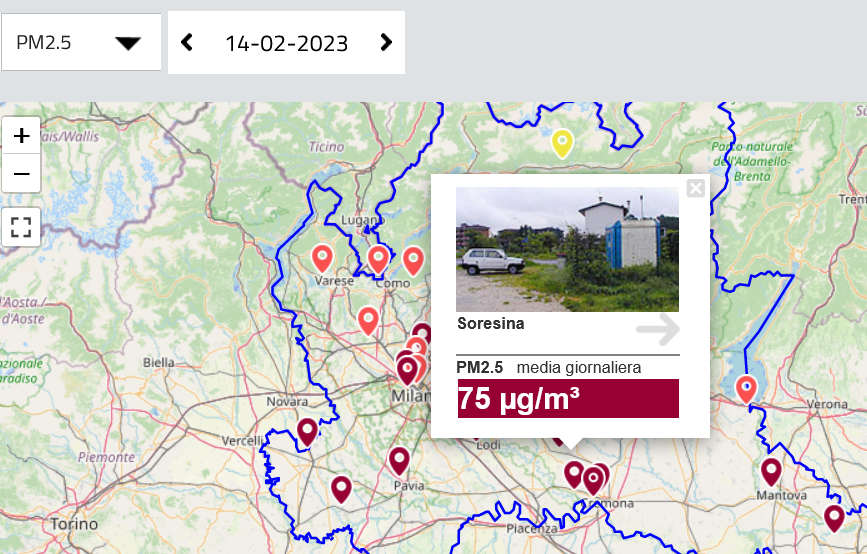Click the Novara map label

click(x=287, y=401)
